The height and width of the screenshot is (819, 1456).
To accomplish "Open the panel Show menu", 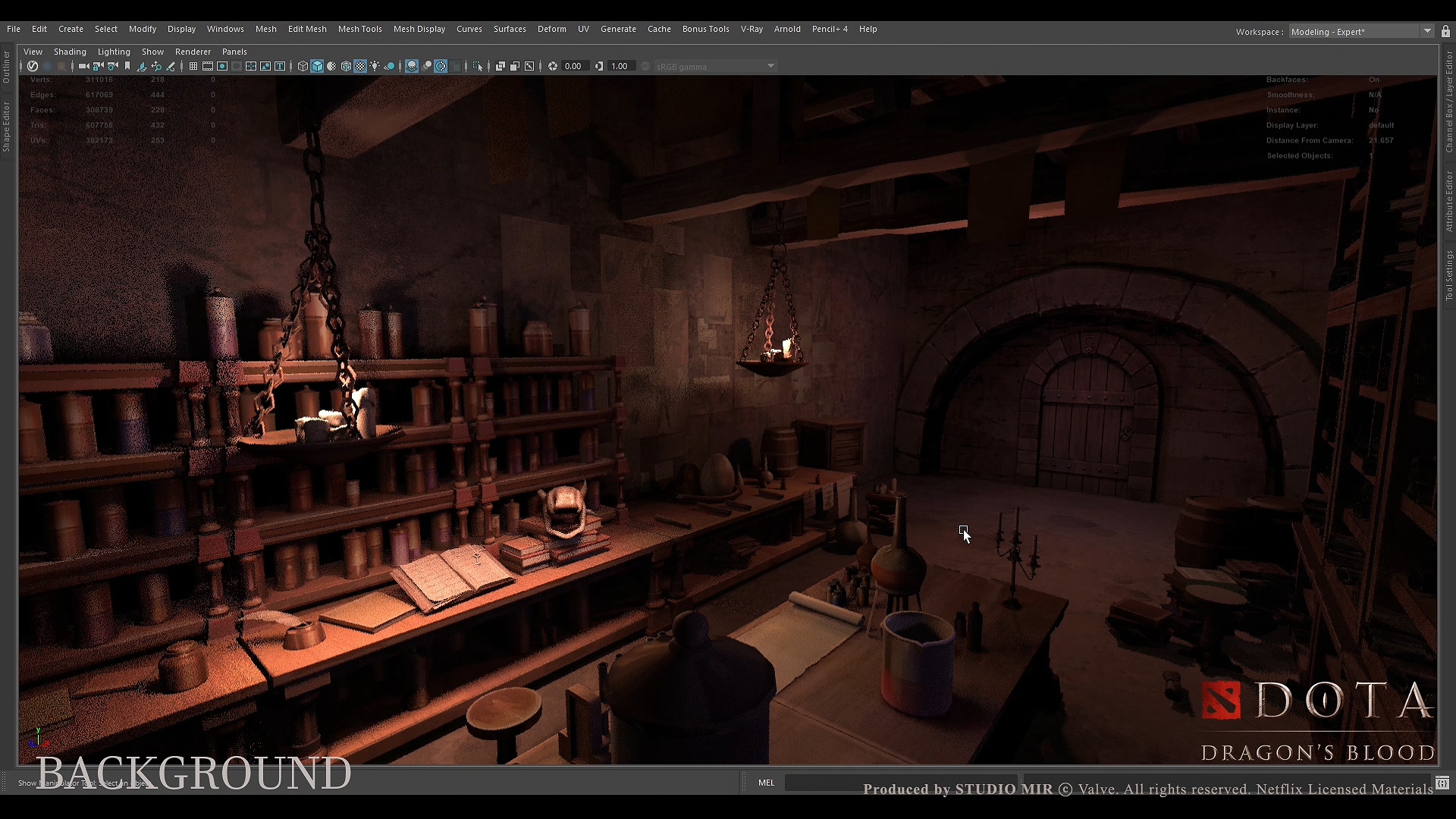I will [x=152, y=52].
